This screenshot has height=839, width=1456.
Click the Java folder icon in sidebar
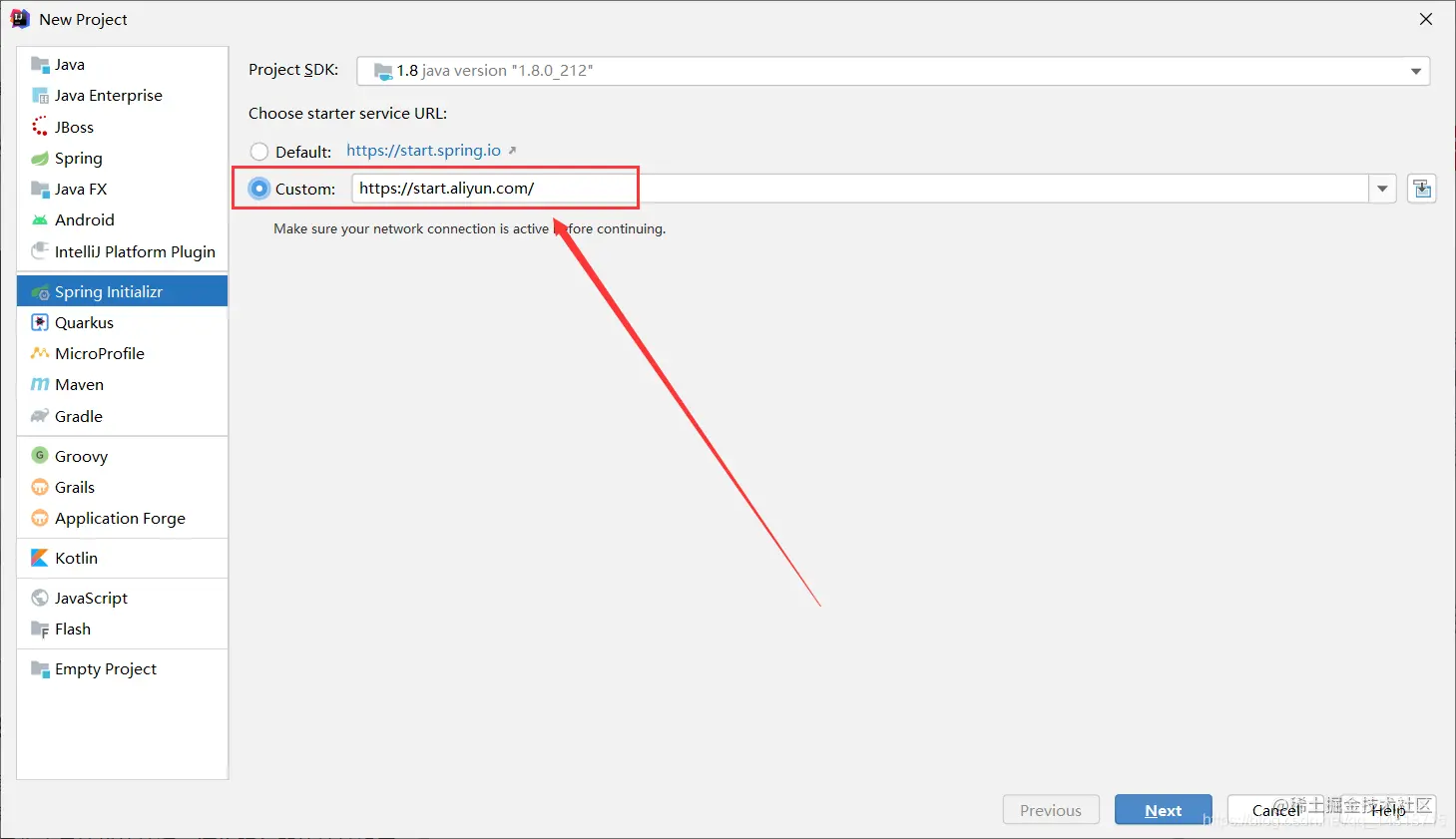click(x=40, y=65)
